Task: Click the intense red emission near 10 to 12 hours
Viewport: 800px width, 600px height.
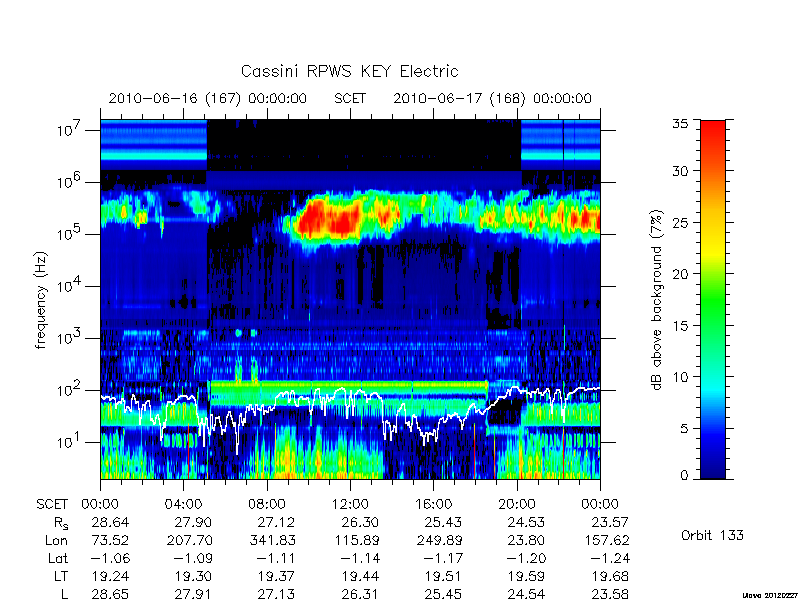Action: pos(329,219)
